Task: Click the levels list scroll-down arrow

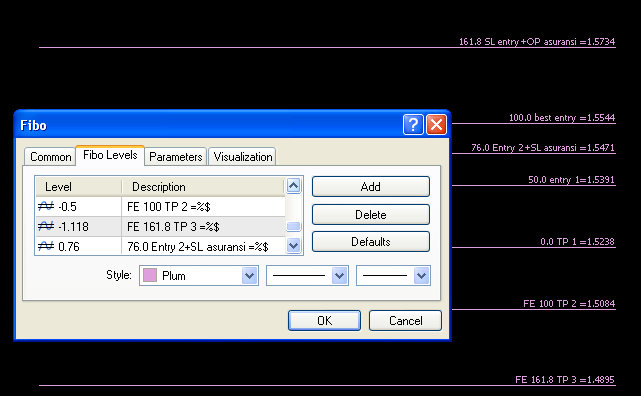Action: click(294, 246)
